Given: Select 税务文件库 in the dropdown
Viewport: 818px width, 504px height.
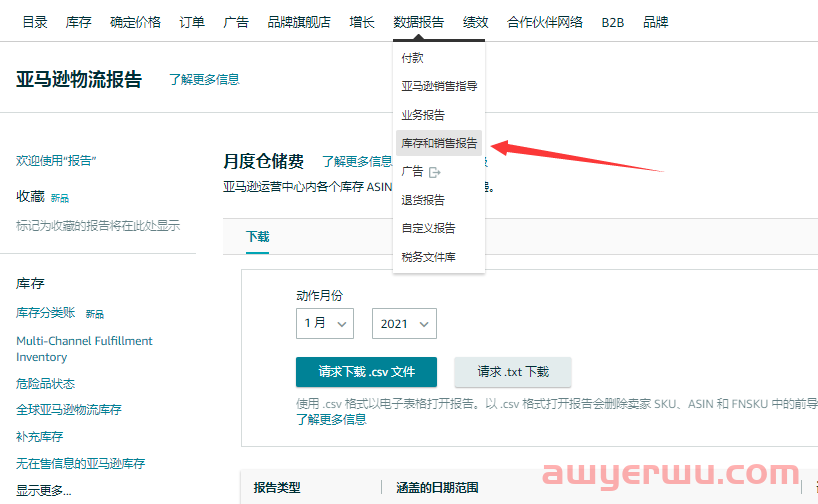Looking at the screenshot, I should click(428, 257).
